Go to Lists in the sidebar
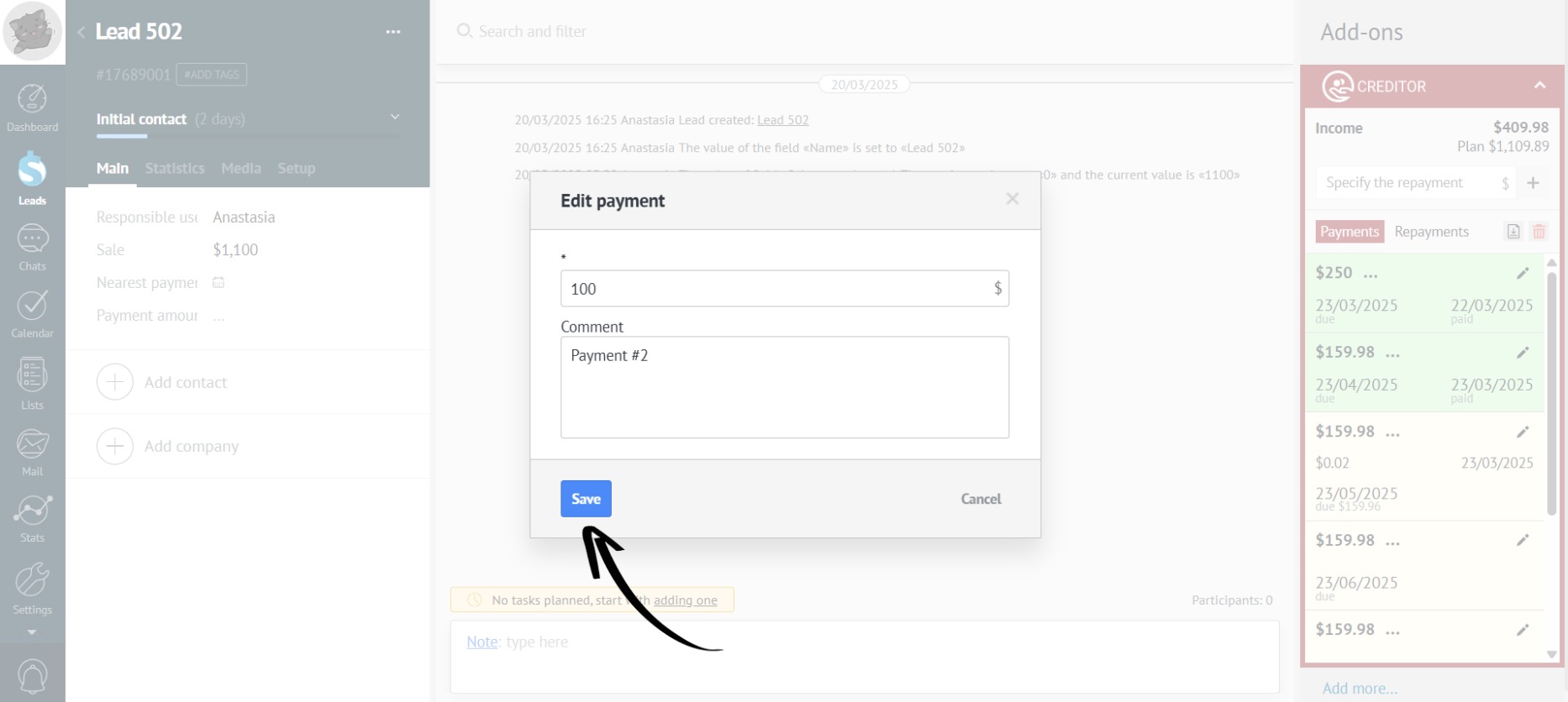 coord(32,384)
